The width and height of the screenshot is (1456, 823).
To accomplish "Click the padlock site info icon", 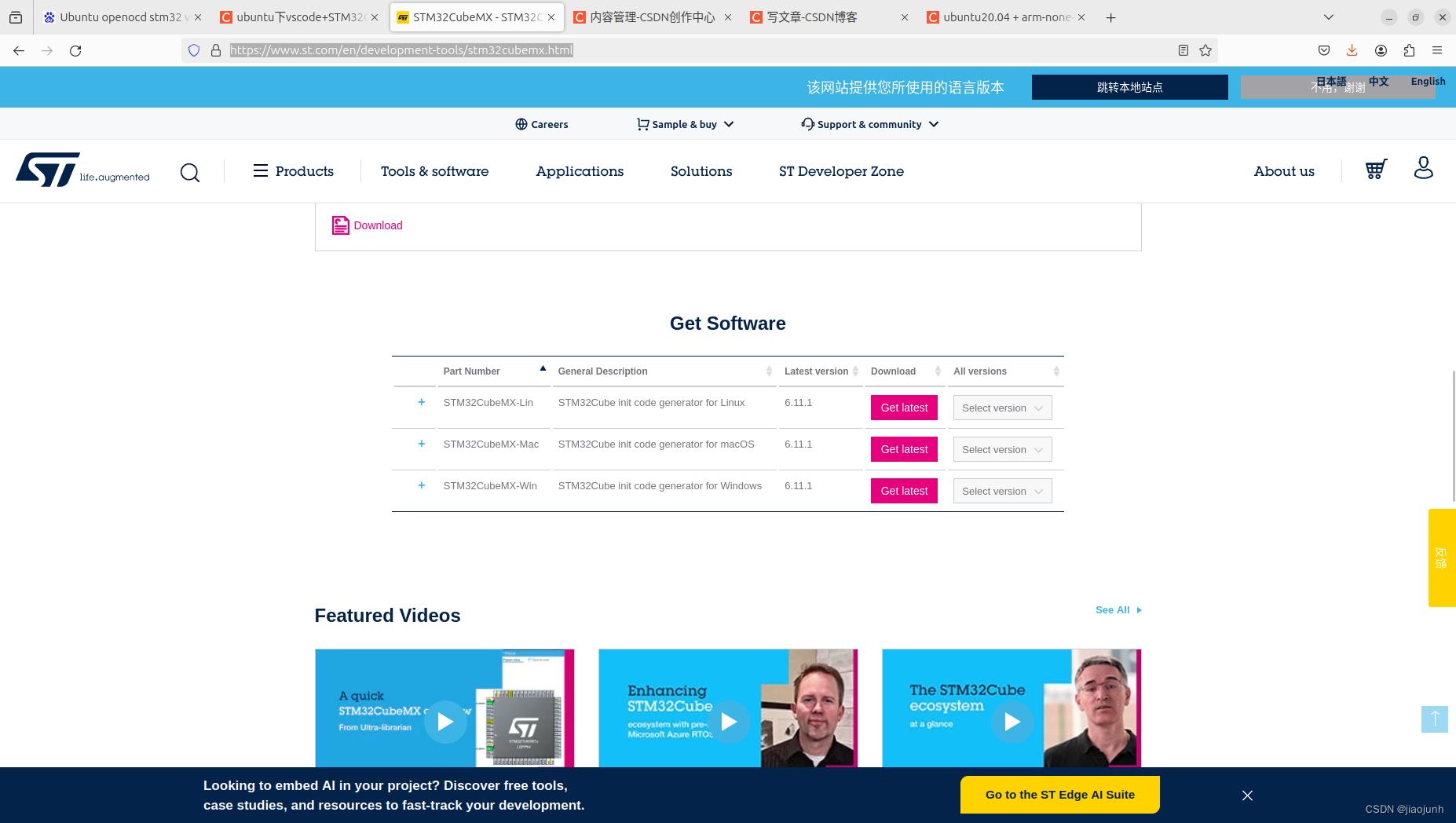I will point(216,50).
